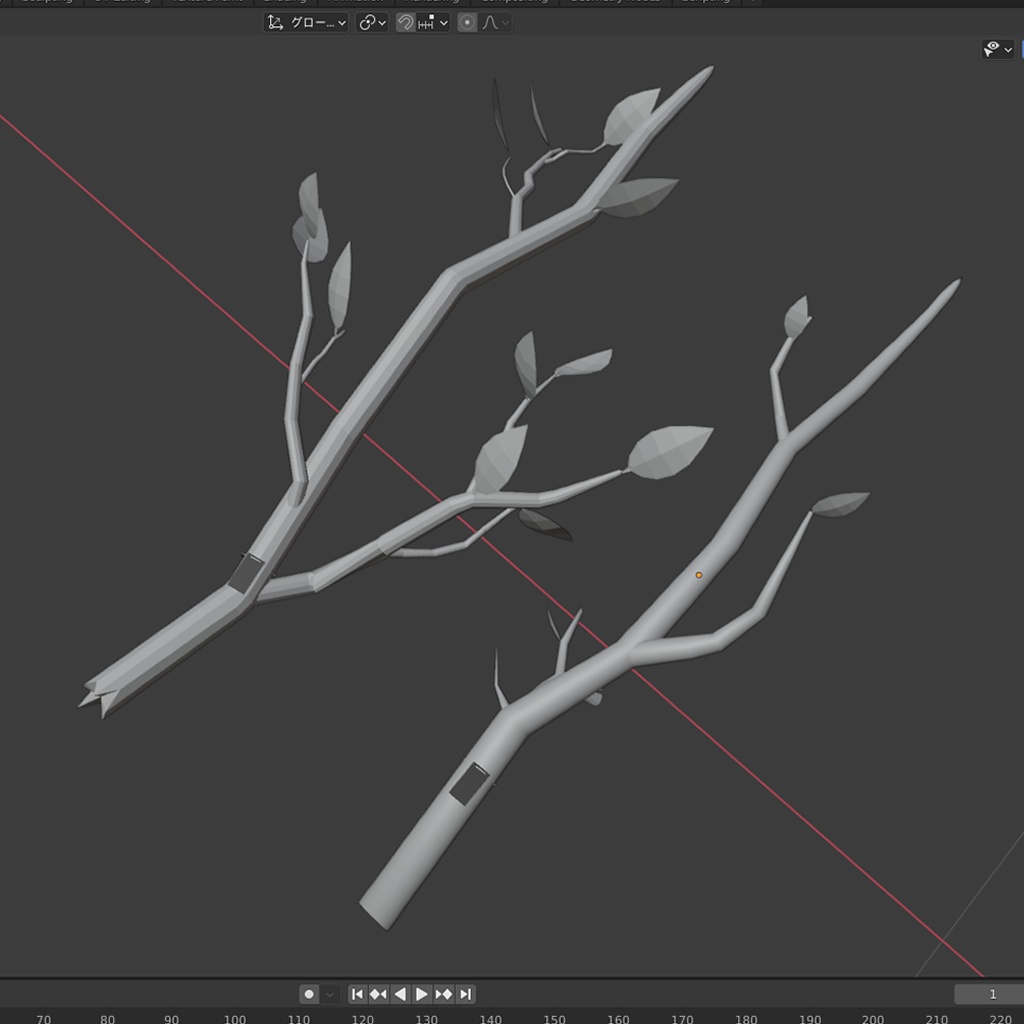Click the orange object origin dot

tap(699, 575)
